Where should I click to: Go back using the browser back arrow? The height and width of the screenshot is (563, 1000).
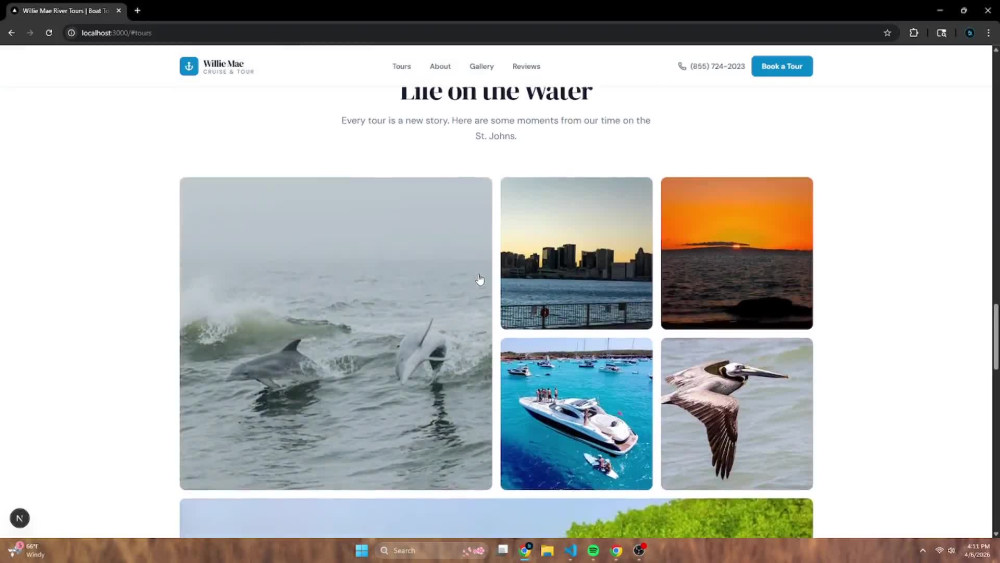pos(11,33)
